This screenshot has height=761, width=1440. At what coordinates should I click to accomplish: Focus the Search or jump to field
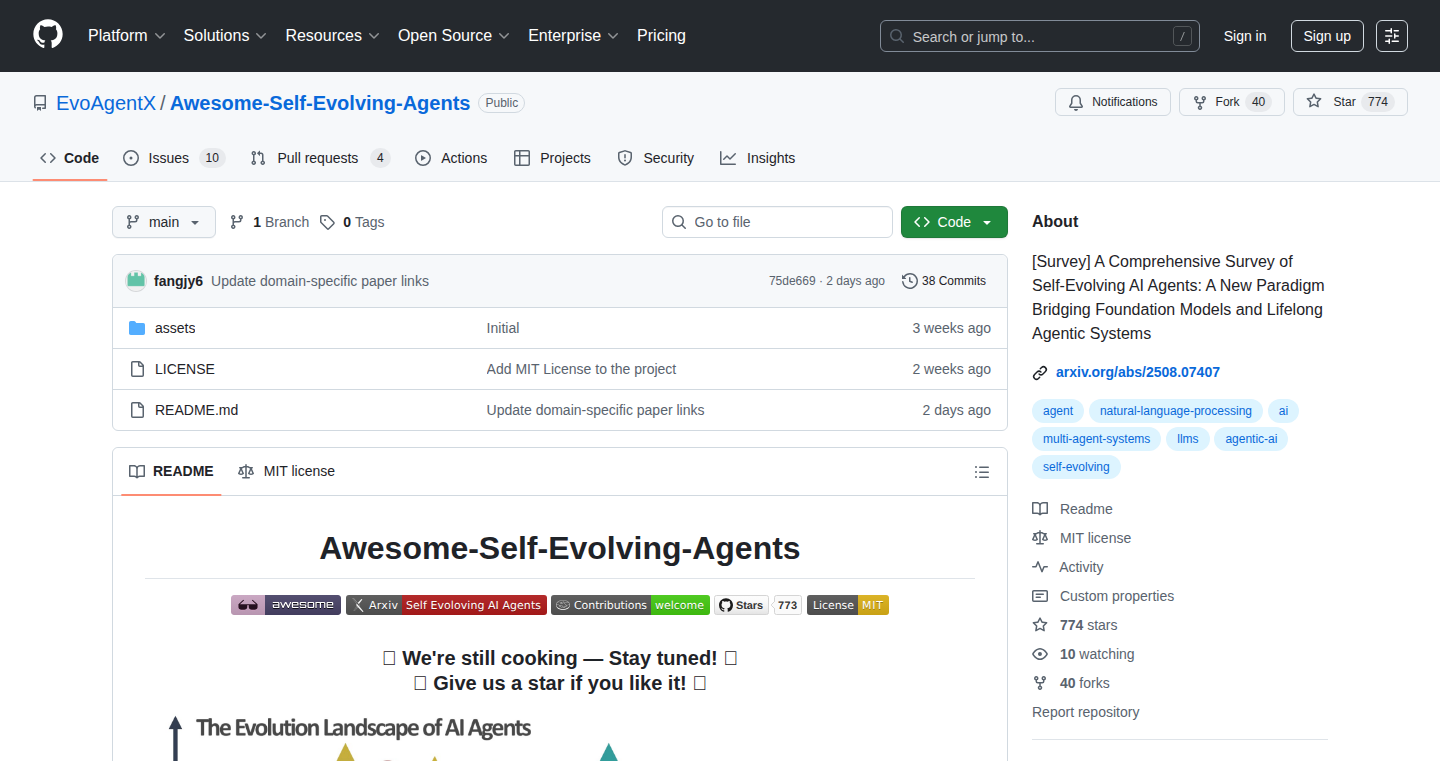pyautogui.click(x=1040, y=36)
